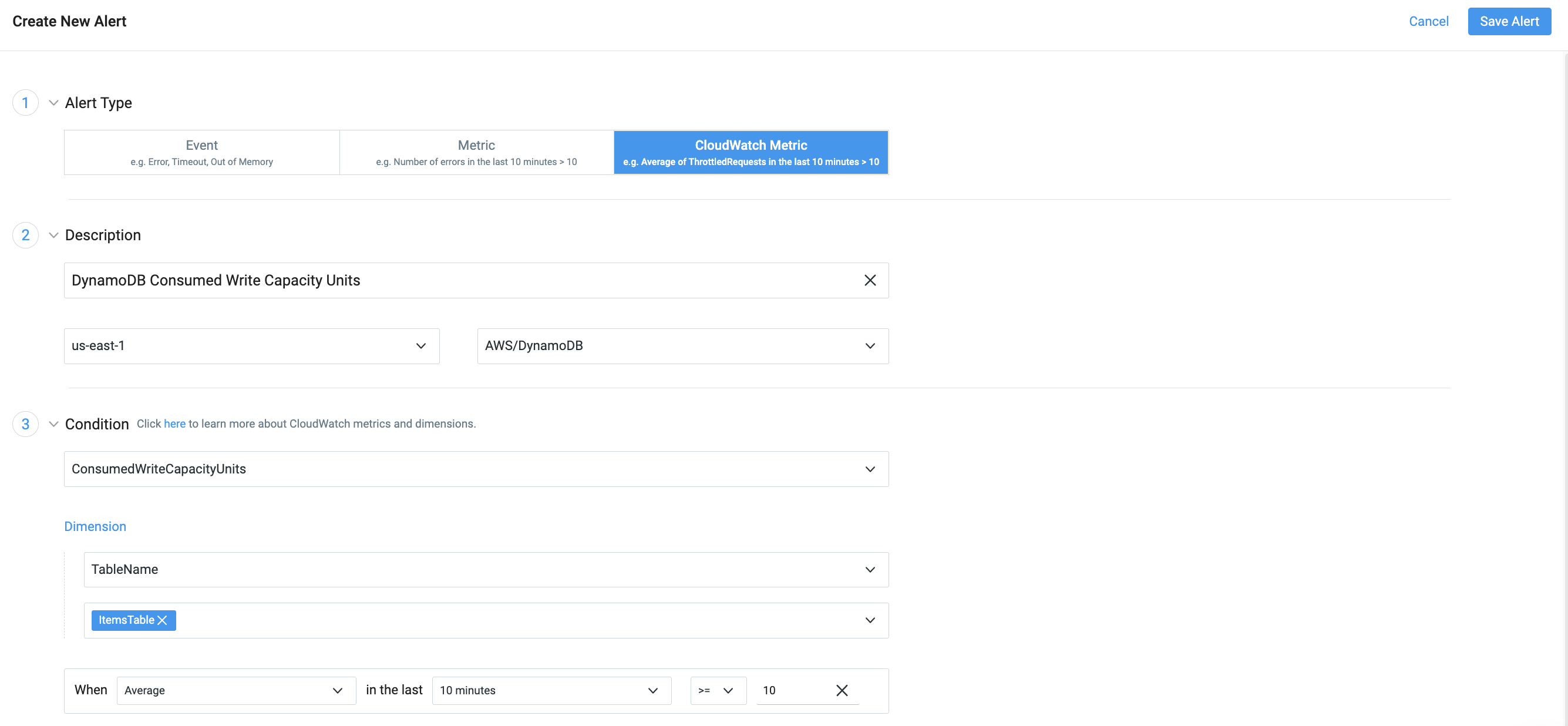1568x726 pixels.
Task: Click the step 3 circle icon
Action: [x=25, y=424]
